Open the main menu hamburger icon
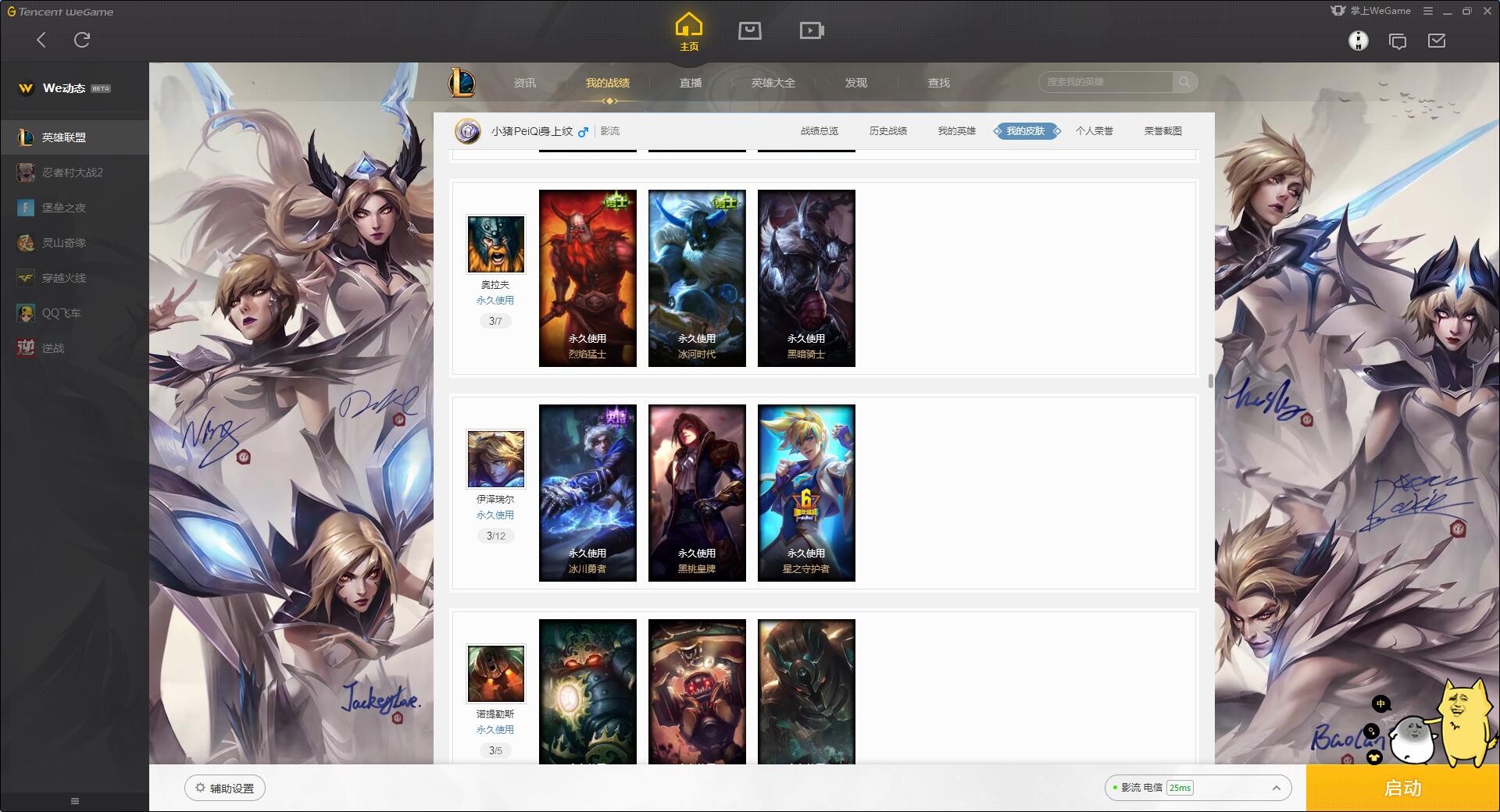 (1427, 11)
